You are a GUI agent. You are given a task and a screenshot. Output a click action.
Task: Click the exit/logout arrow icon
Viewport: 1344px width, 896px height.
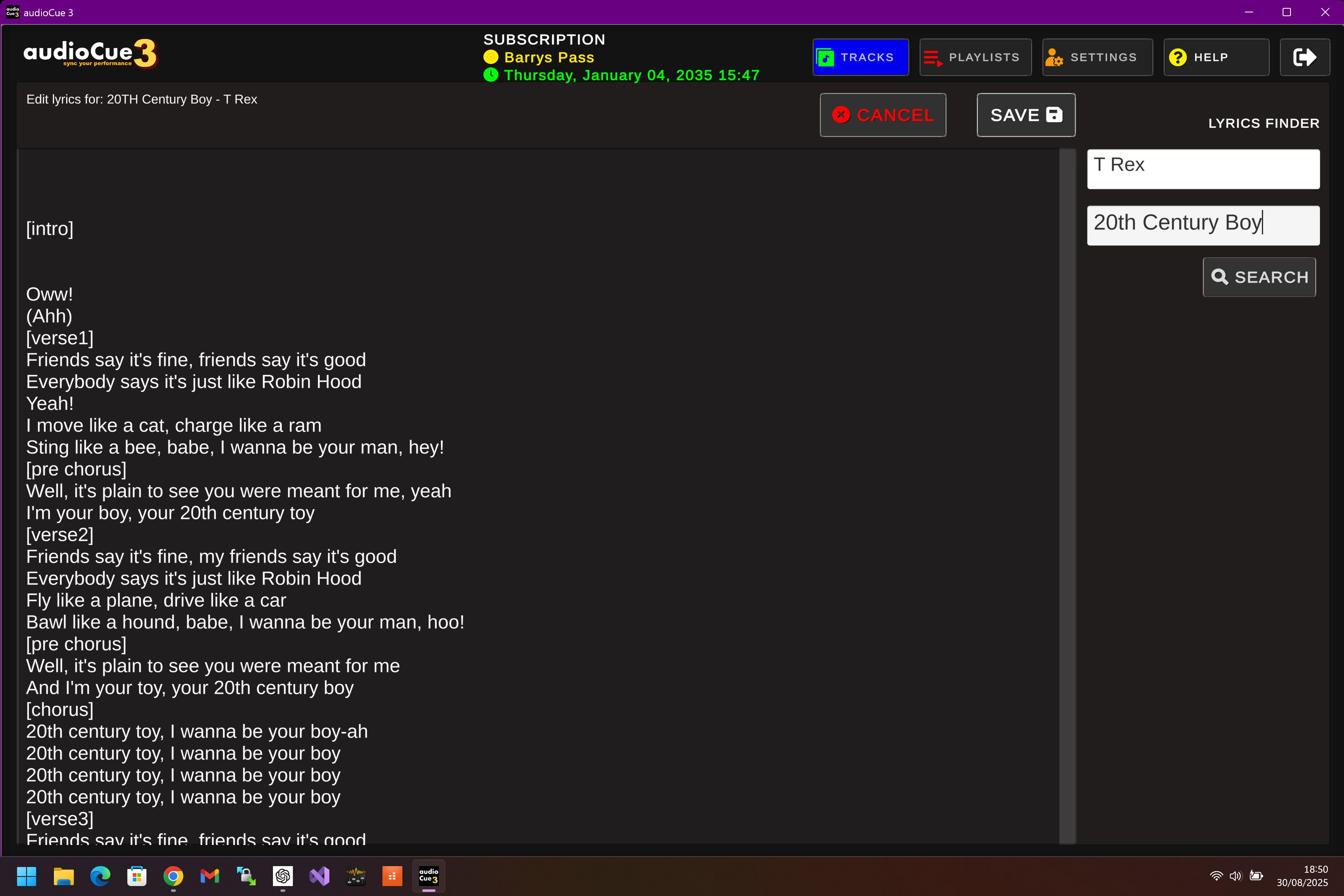(x=1304, y=57)
